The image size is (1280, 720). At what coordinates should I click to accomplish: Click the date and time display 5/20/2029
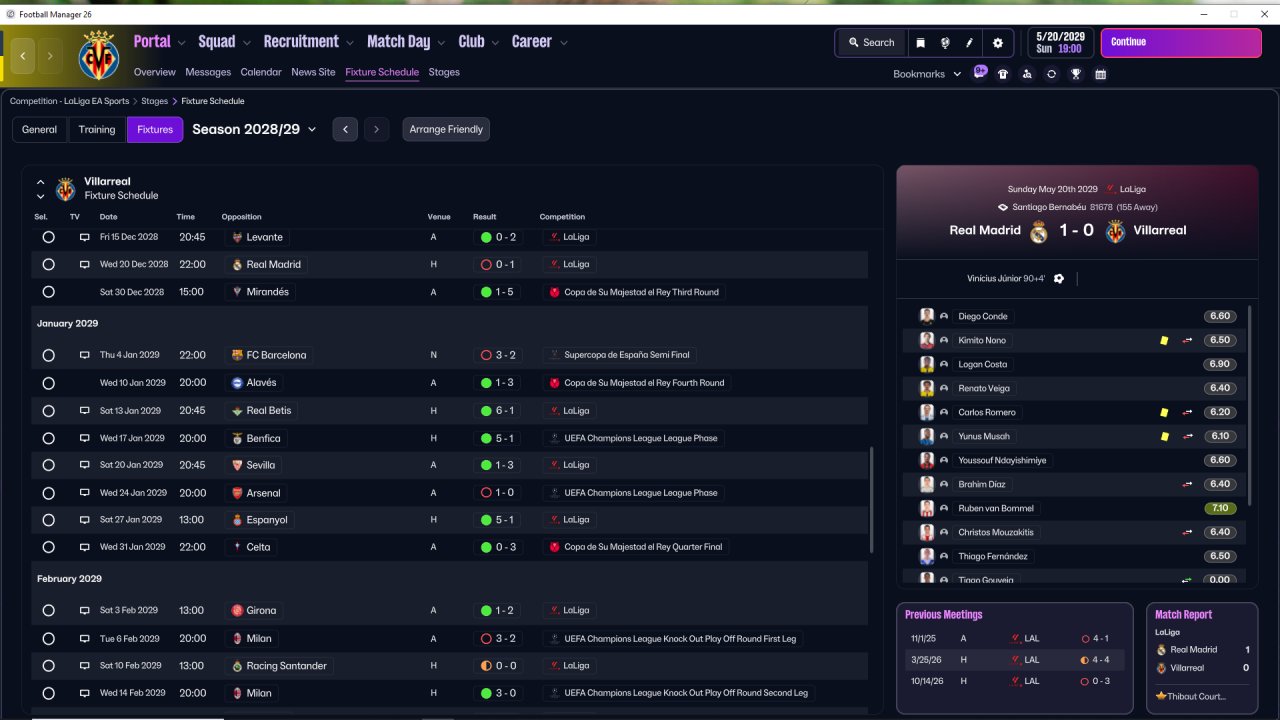(1059, 43)
